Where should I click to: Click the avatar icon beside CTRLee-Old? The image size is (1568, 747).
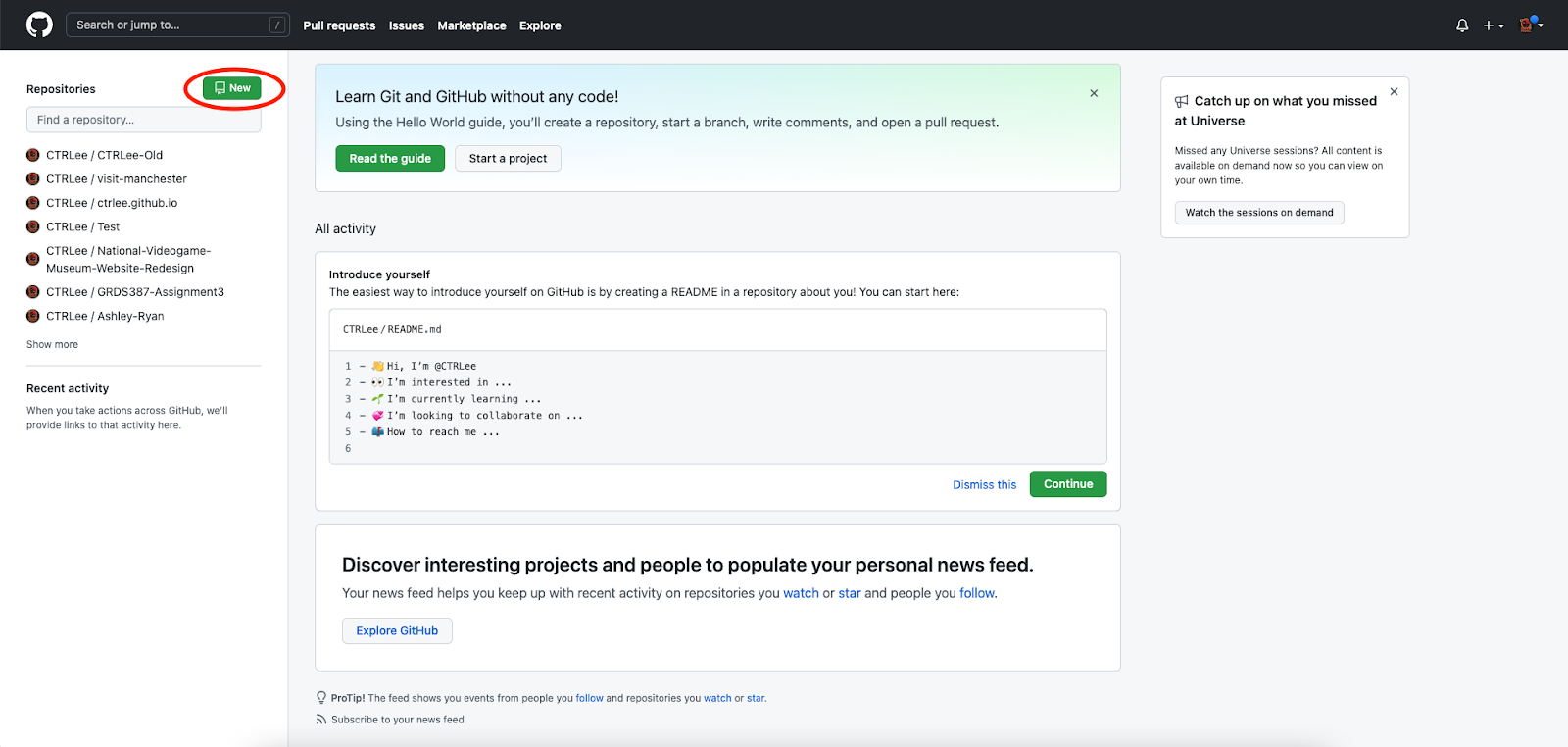coord(33,155)
